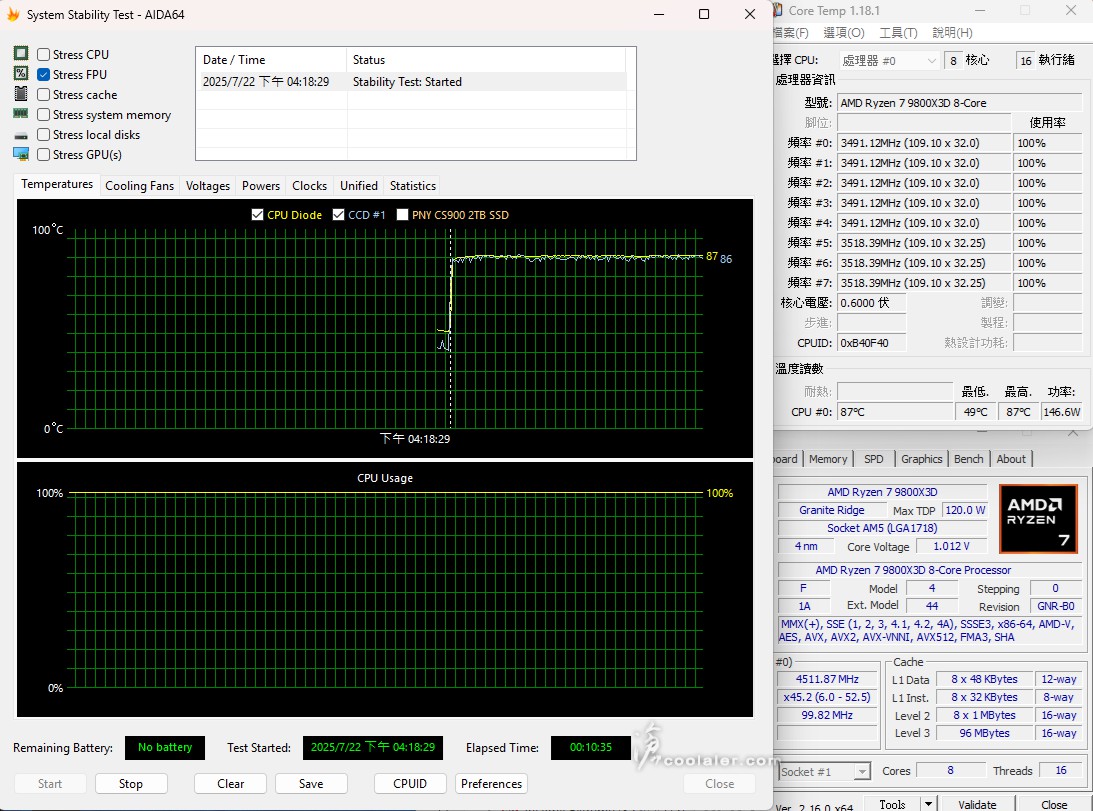This screenshot has width=1093, height=811.
Task: Click the AMD Ryzen 7 logo in CPU-Z
Action: [1038, 519]
